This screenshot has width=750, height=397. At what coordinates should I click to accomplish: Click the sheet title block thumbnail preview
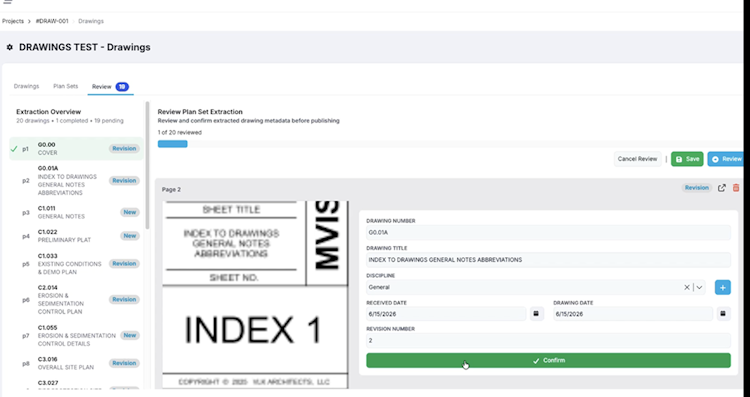255,294
